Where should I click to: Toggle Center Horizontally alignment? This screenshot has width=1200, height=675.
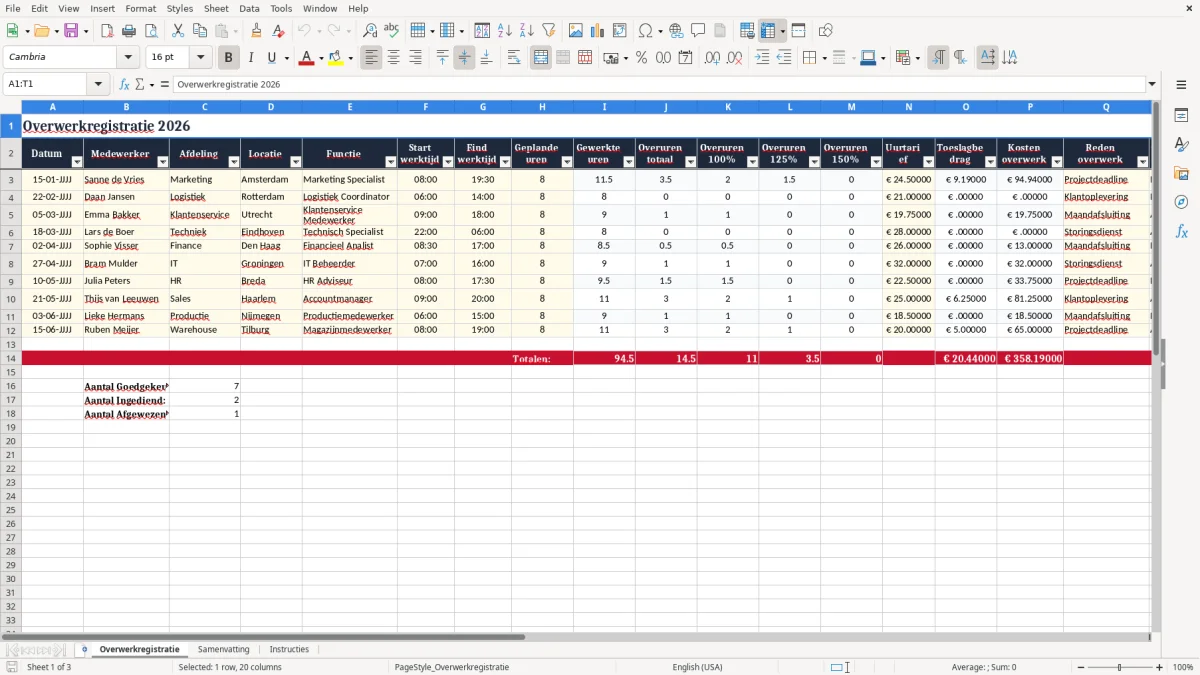(x=394, y=58)
